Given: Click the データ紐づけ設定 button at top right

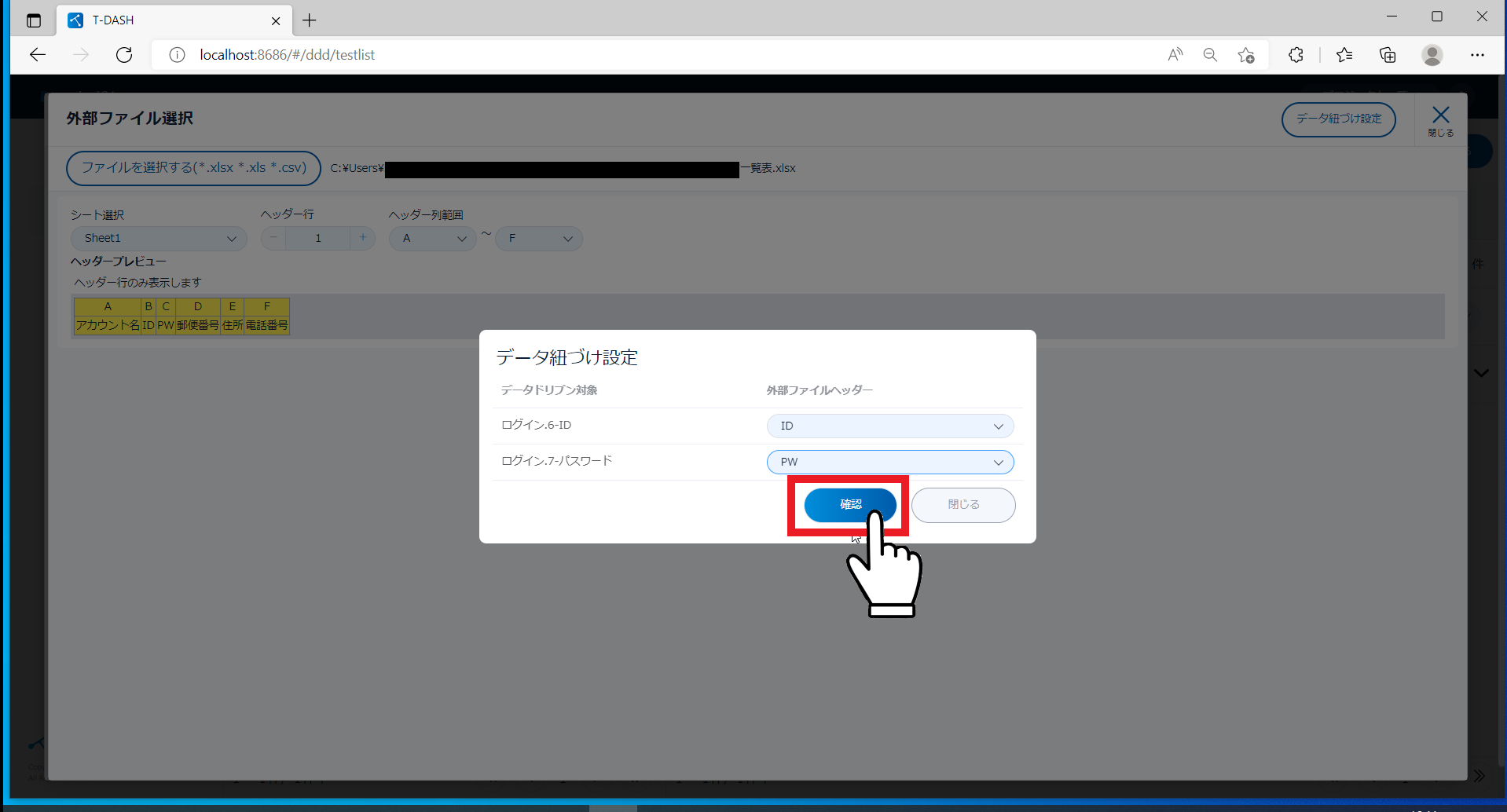Looking at the screenshot, I should point(1338,119).
